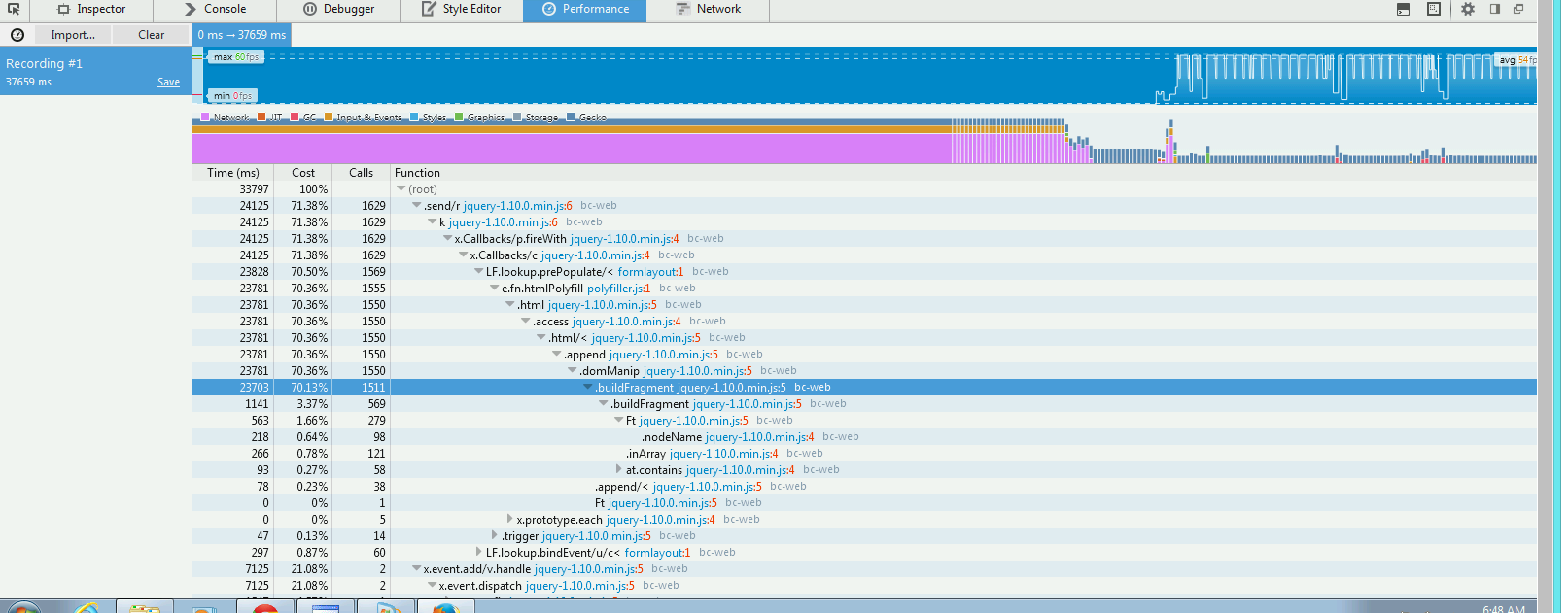Click the Clear recordings button

pos(151,35)
